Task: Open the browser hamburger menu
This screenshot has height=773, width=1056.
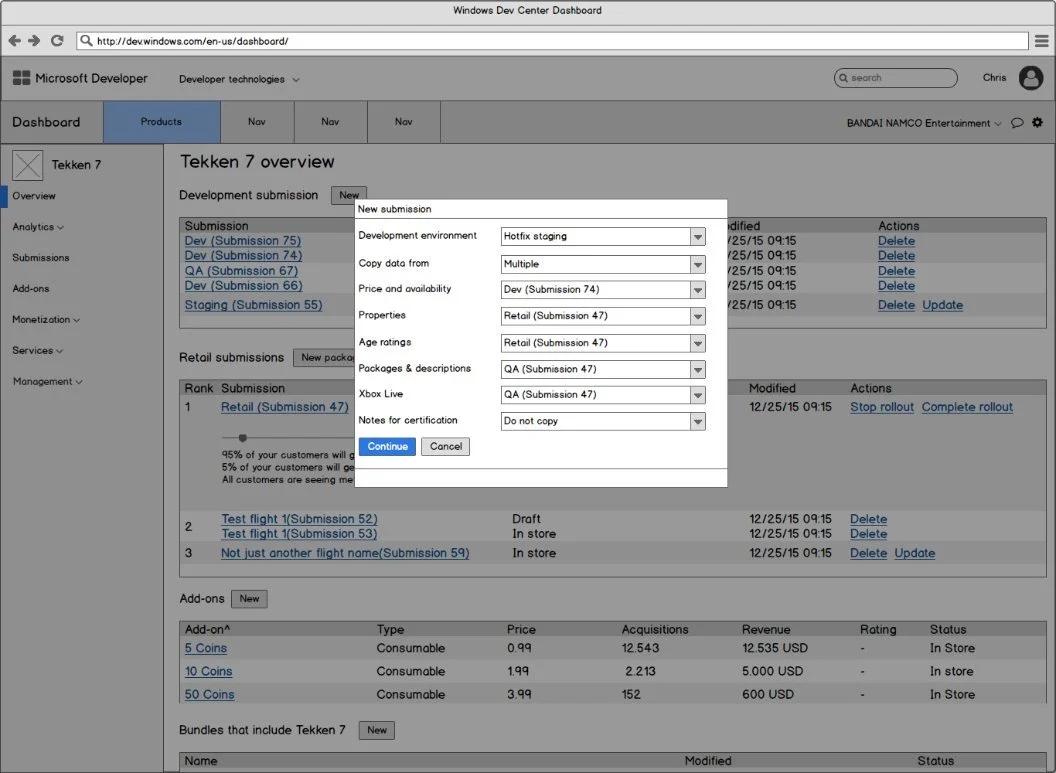Action: 1041,41
